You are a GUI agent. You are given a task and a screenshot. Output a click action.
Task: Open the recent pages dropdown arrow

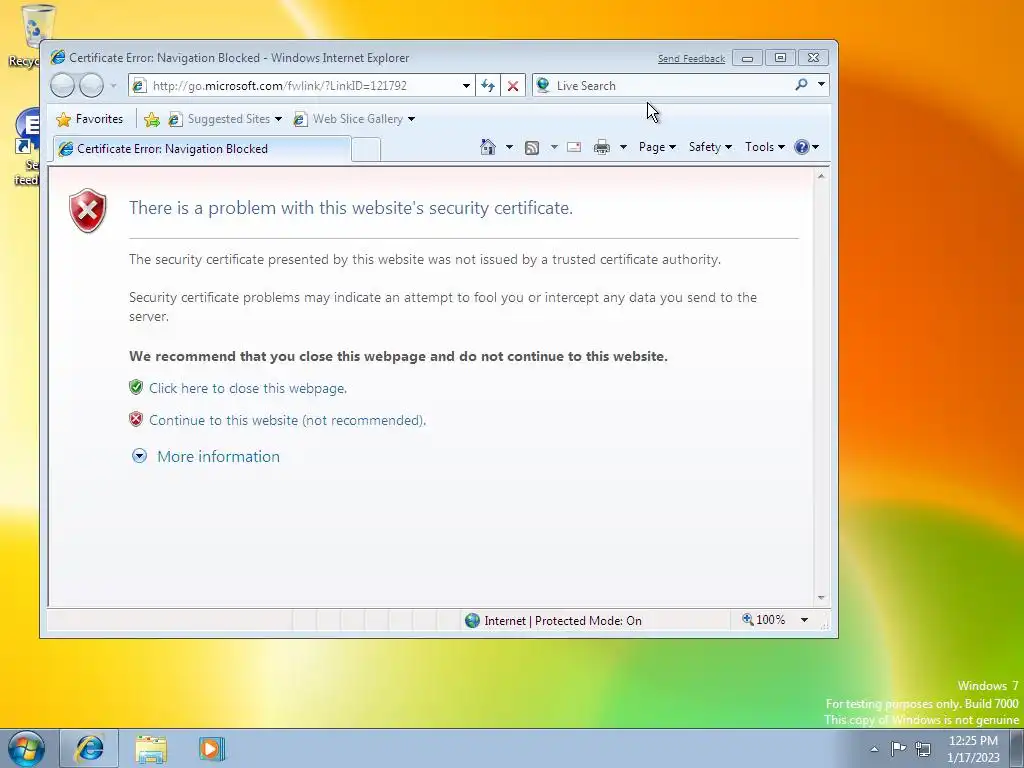113,86
